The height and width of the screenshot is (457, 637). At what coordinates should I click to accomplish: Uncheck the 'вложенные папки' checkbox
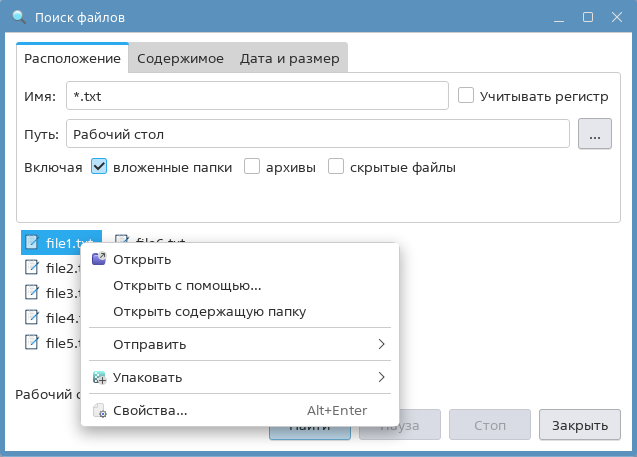pyautogui.click(x=99, y=167)
